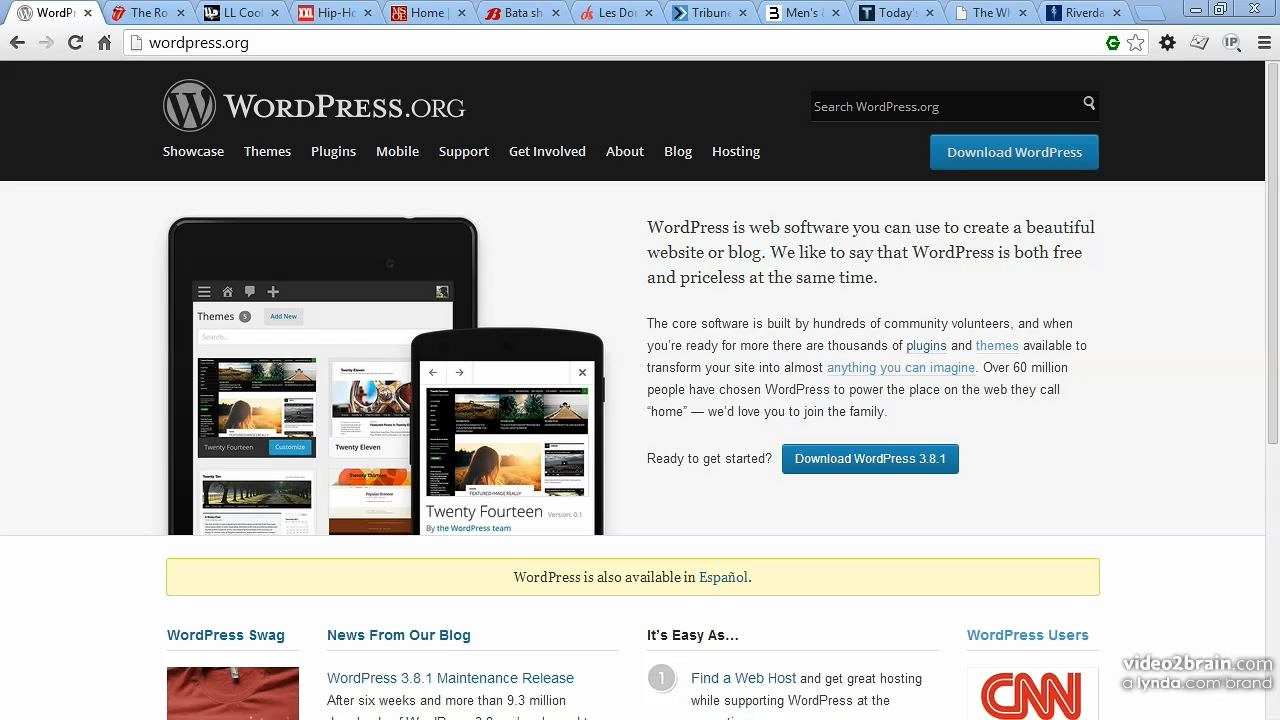Open the Blog navigation item
1280x720 pixels.
pyautogui.click(x=678, y=151)
